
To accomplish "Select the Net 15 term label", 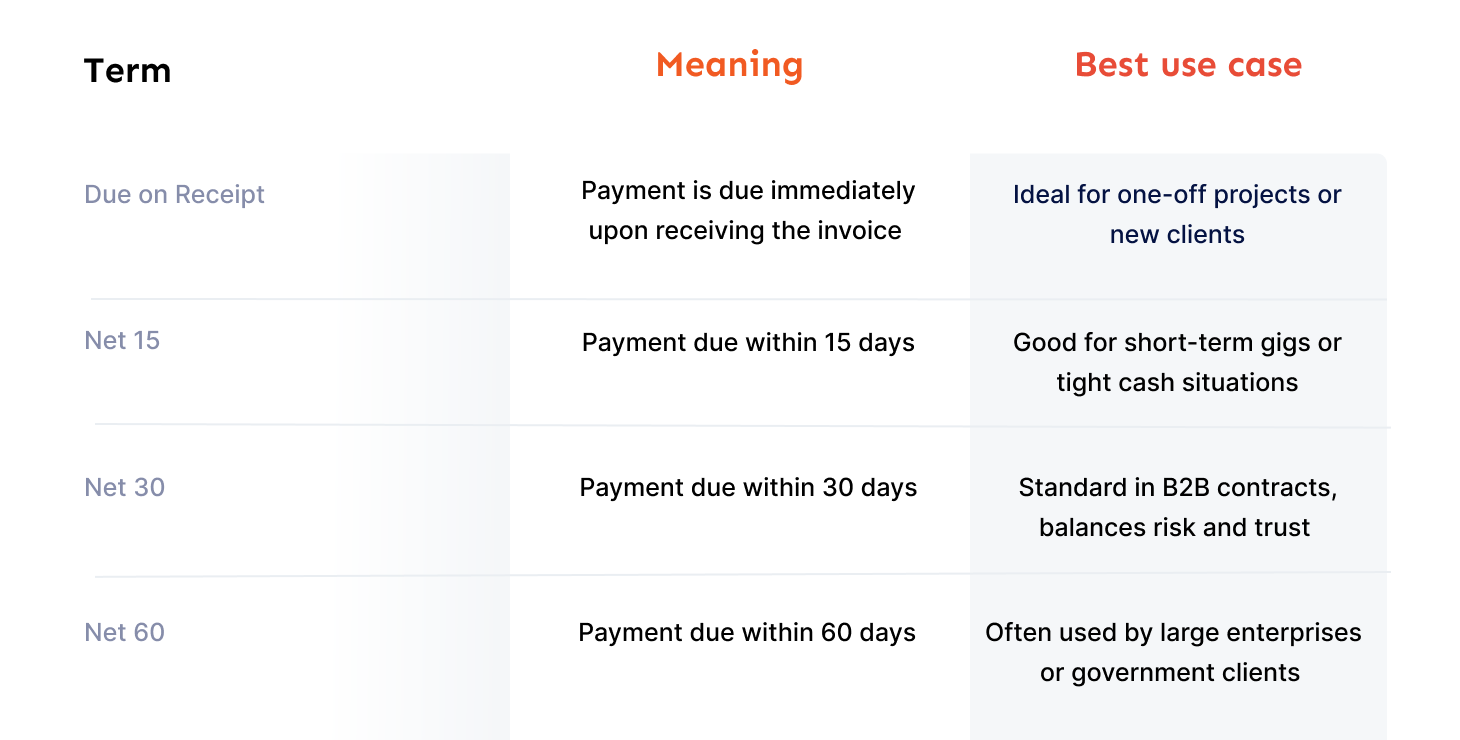I will tap(122, 340).
